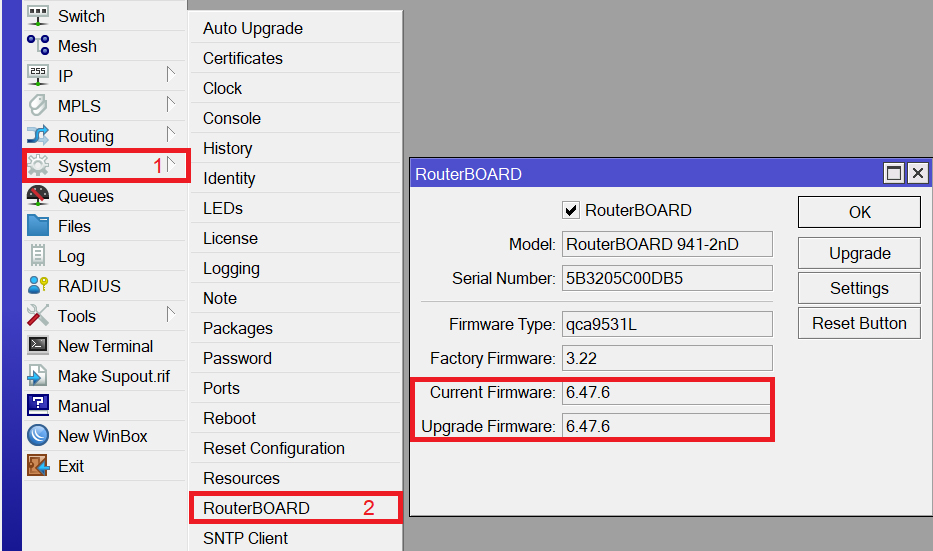The height and width of the screenshot is (551, 933).
Task: Choose LEDs from System submenu
Action: point(296,208)
